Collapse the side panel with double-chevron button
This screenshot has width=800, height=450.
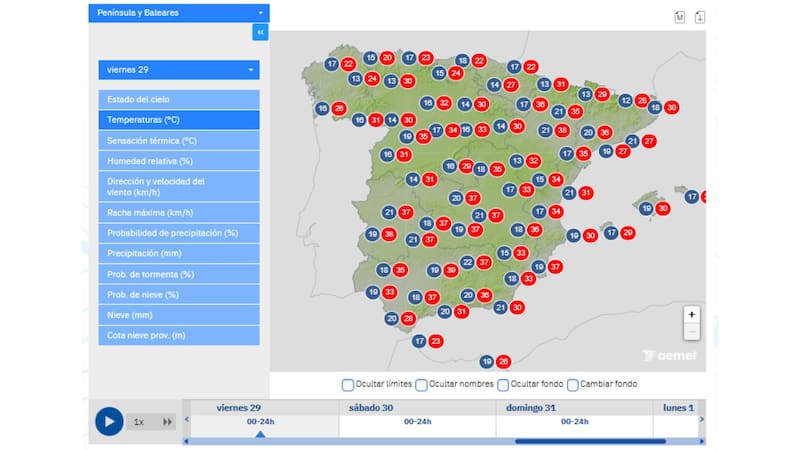coord(260,32)
